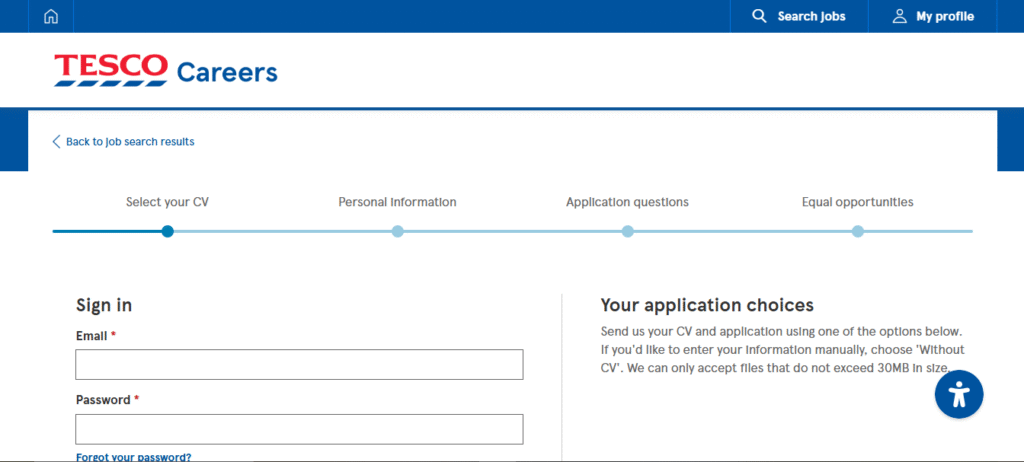The height and width of the screenshot is (462, 1024).
Task: Open the My profile menu item
Action: click(944, 16)
